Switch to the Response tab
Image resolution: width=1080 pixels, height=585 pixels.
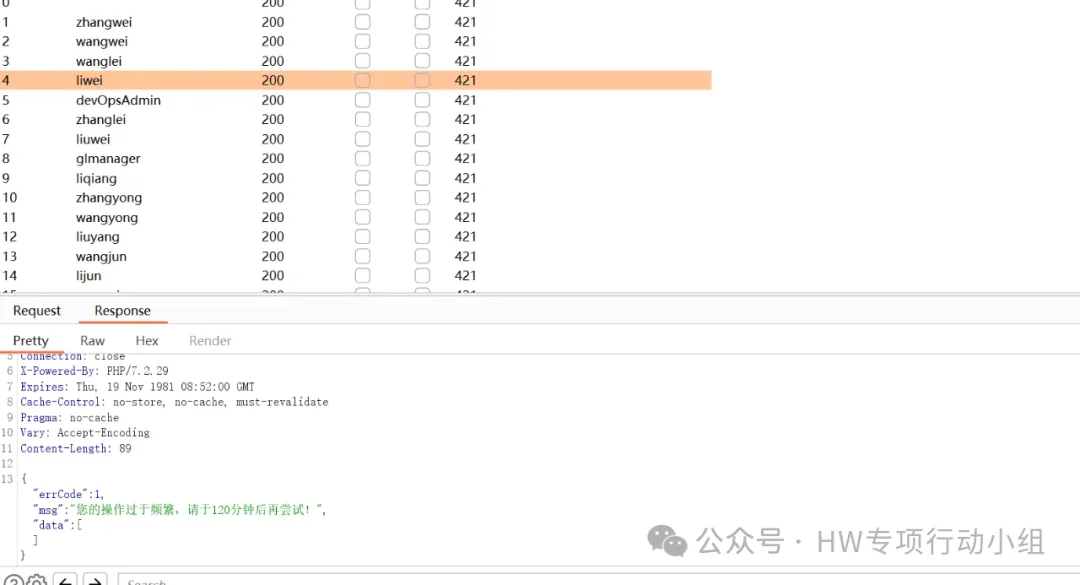click(123, 311)
